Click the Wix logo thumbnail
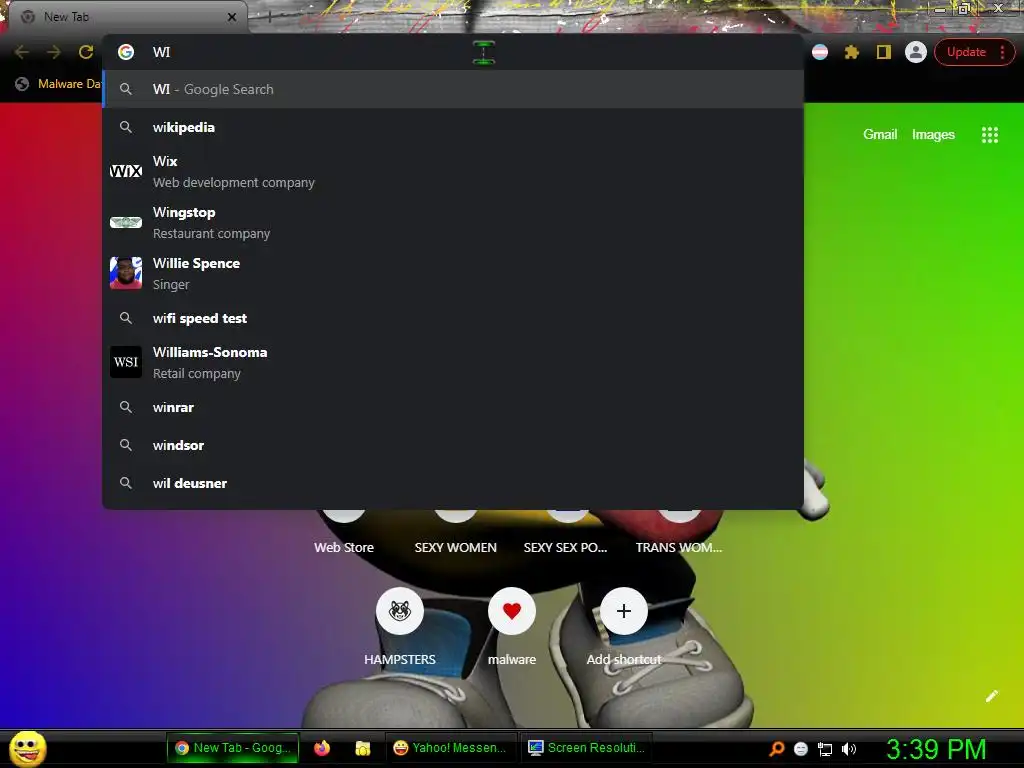Screen dimensions: 1024x768 [126, 171]
